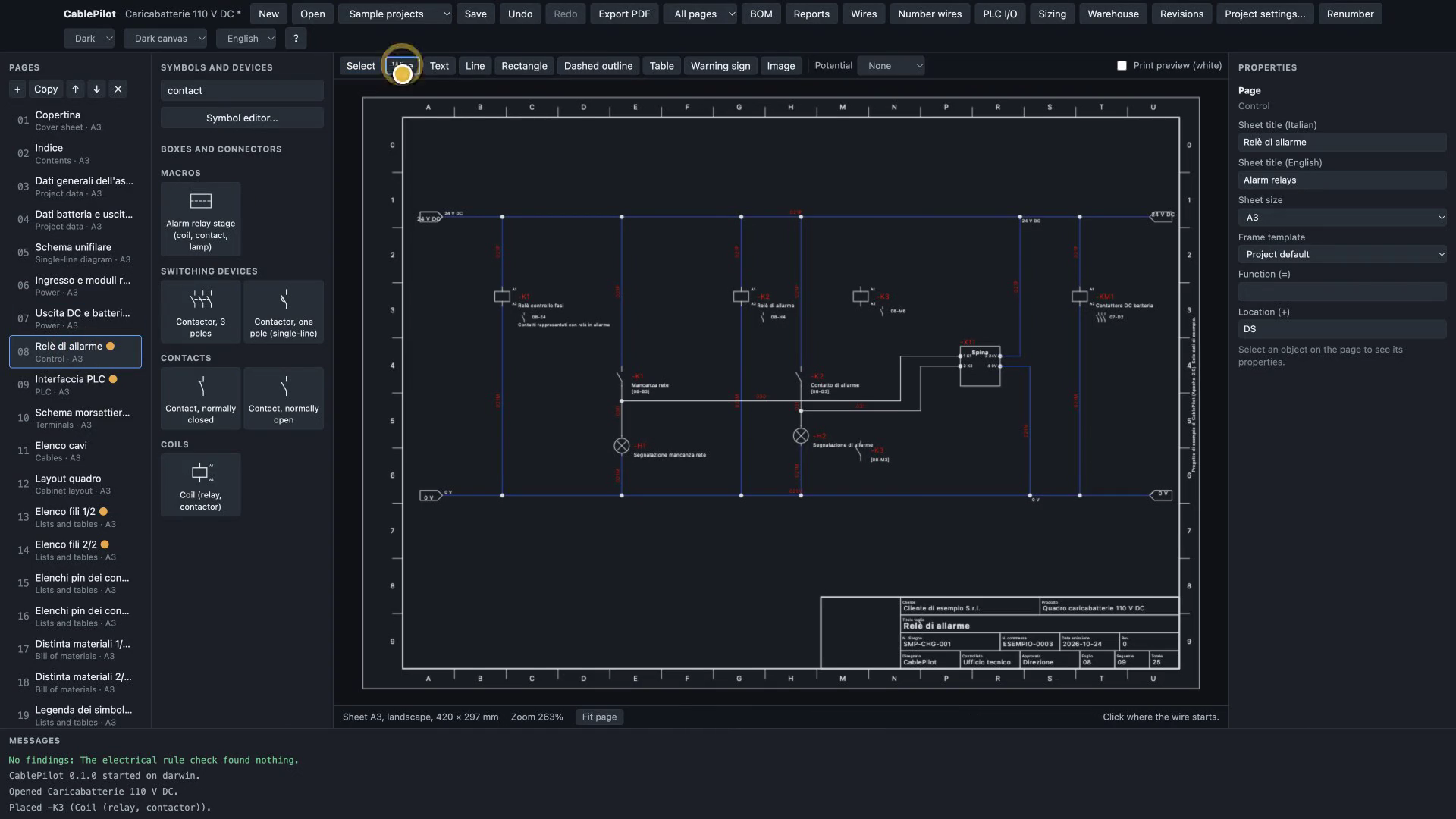Image resolution: width=1456 pixels, height=819 pixels.
Task: Select the -K3 coil symbol on canvas
Action: (860, 297)
